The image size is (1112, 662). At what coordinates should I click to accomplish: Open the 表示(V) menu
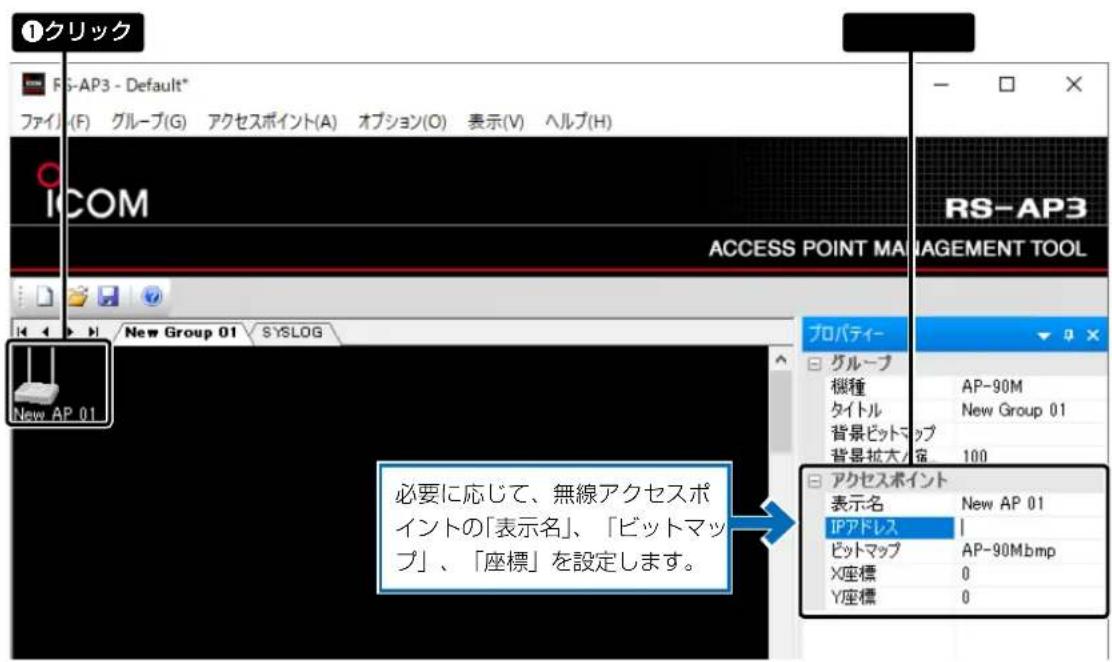pyautogui.click(x=496, y=121)
